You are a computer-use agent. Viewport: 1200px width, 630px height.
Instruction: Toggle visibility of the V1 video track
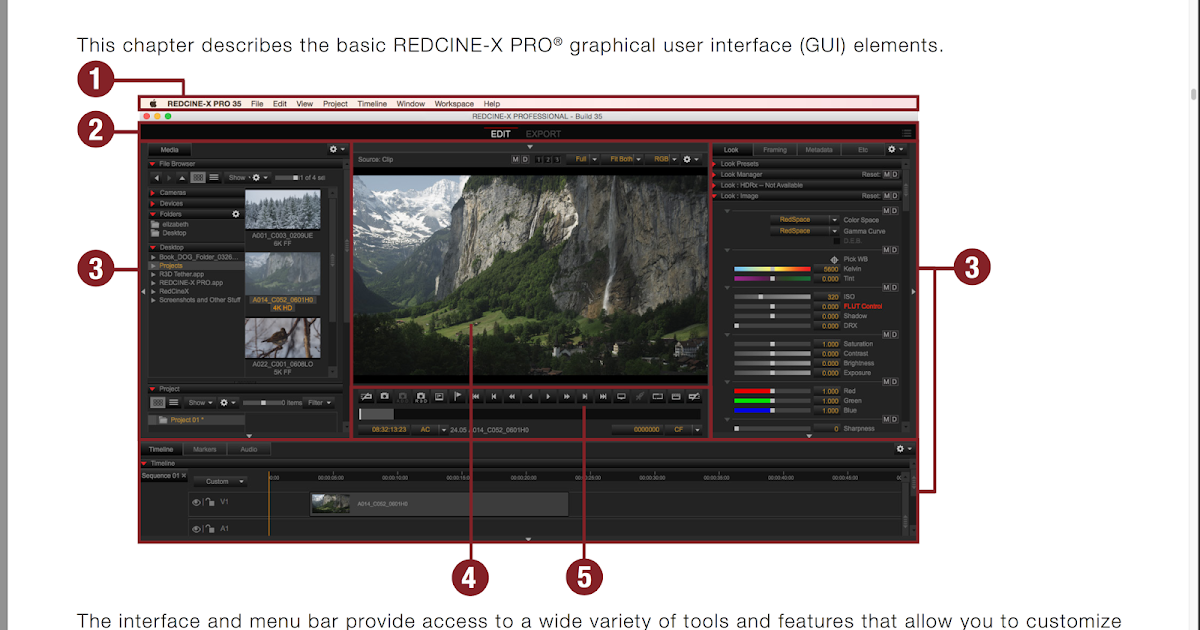pyautogui.click(x=196, y=502)
